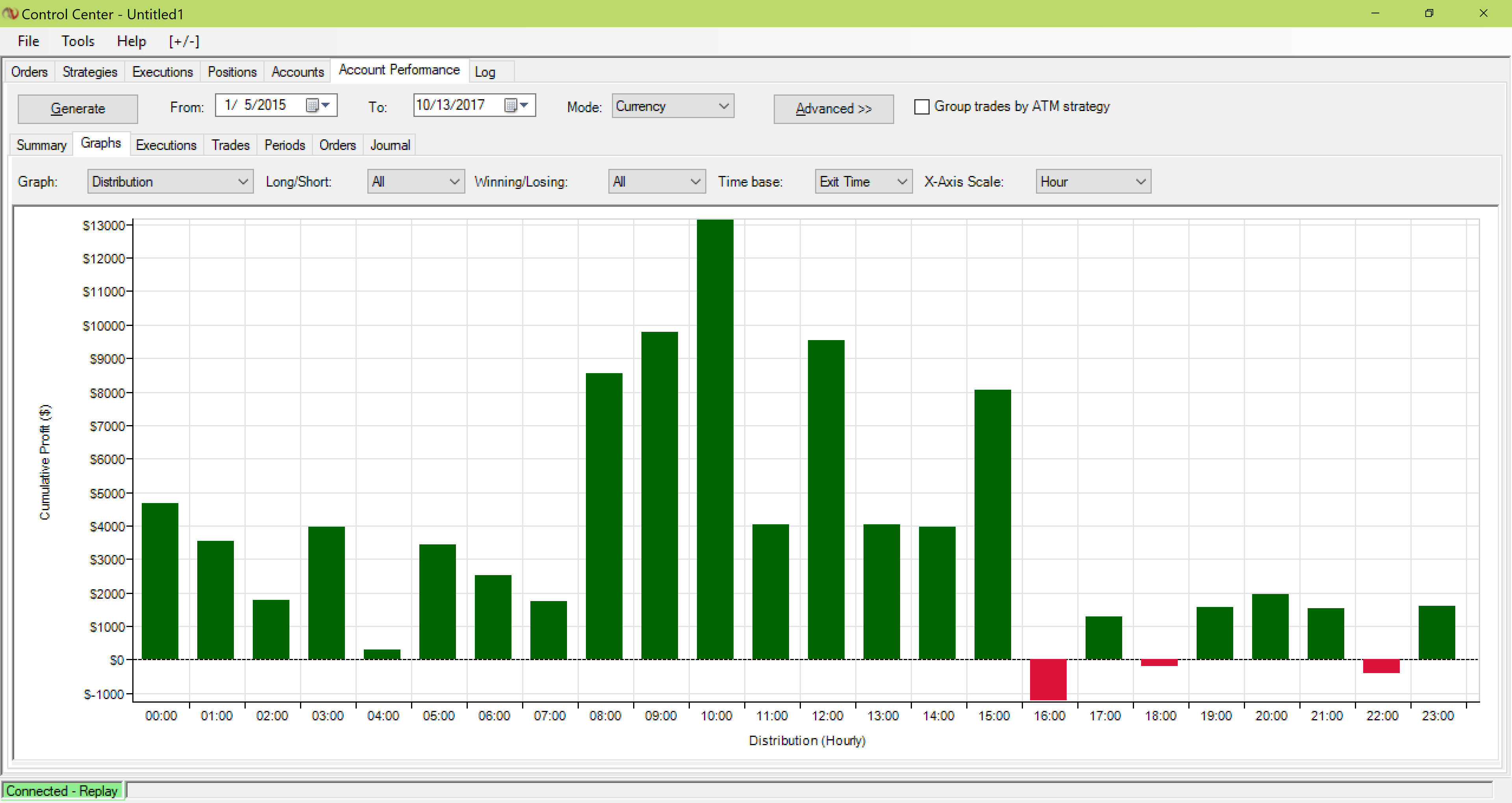
Task: Restore down the Control Center window
Action: [x=1429, y=13]
